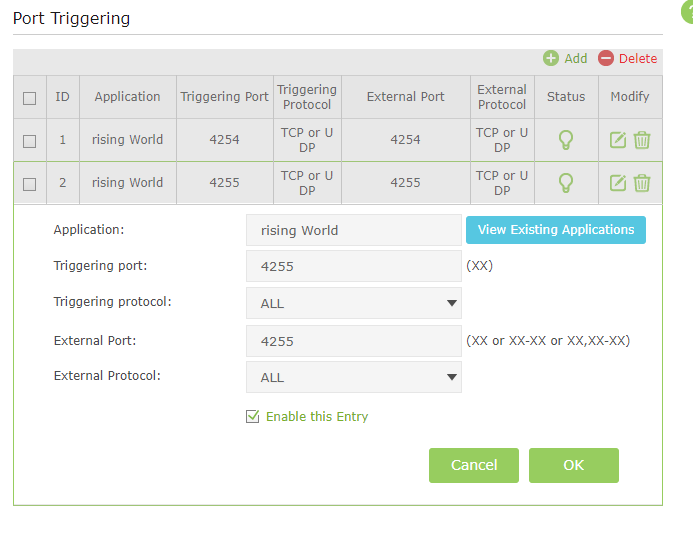Uncheck Enable this Entry
Screen dimensions: 693x533
point(253,417)
